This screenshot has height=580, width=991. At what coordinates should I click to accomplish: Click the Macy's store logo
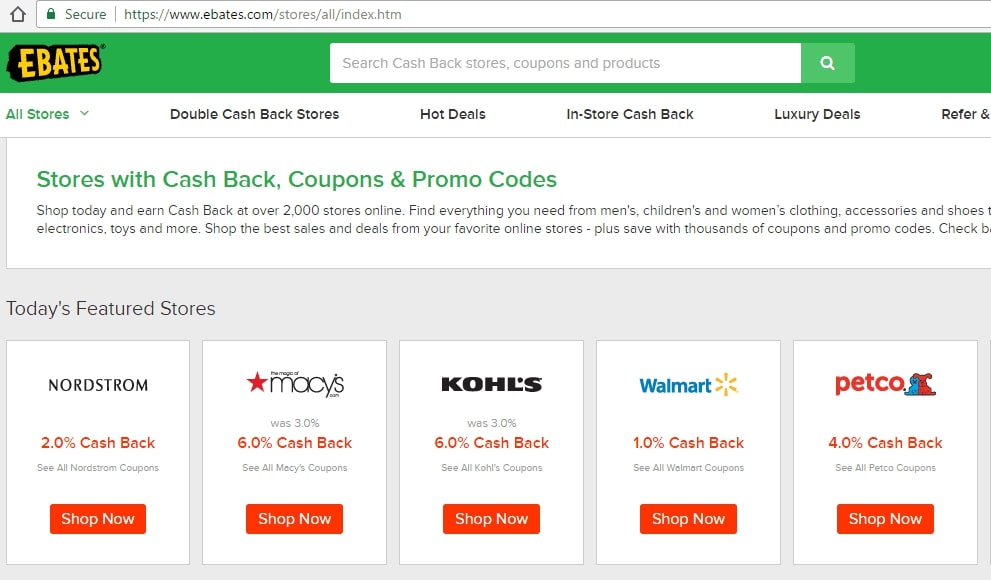pyautogui.click(x=295, y=383)
